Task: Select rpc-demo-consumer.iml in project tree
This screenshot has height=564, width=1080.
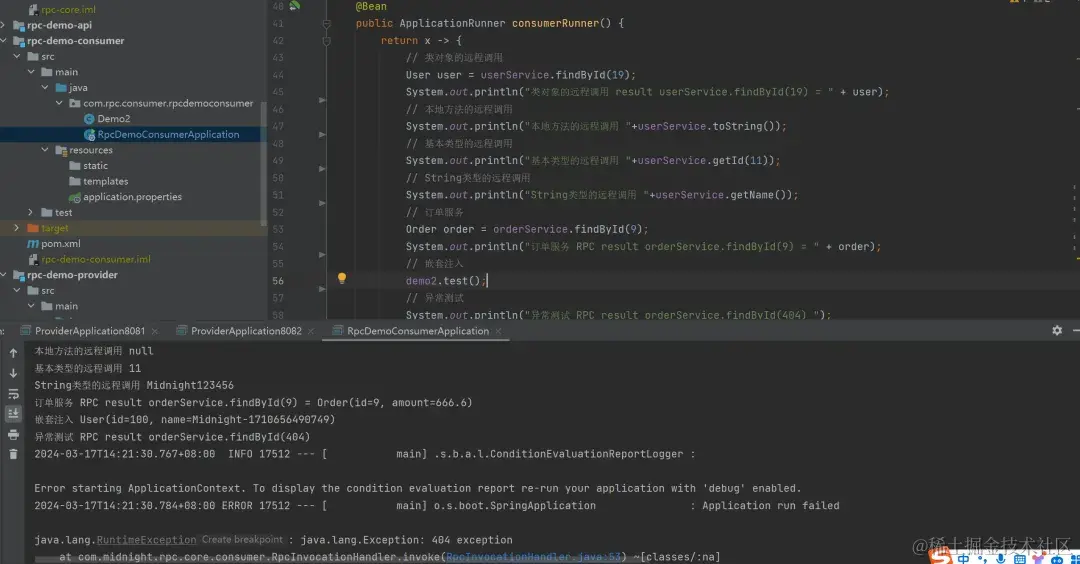Action: [x=96, y=260]
